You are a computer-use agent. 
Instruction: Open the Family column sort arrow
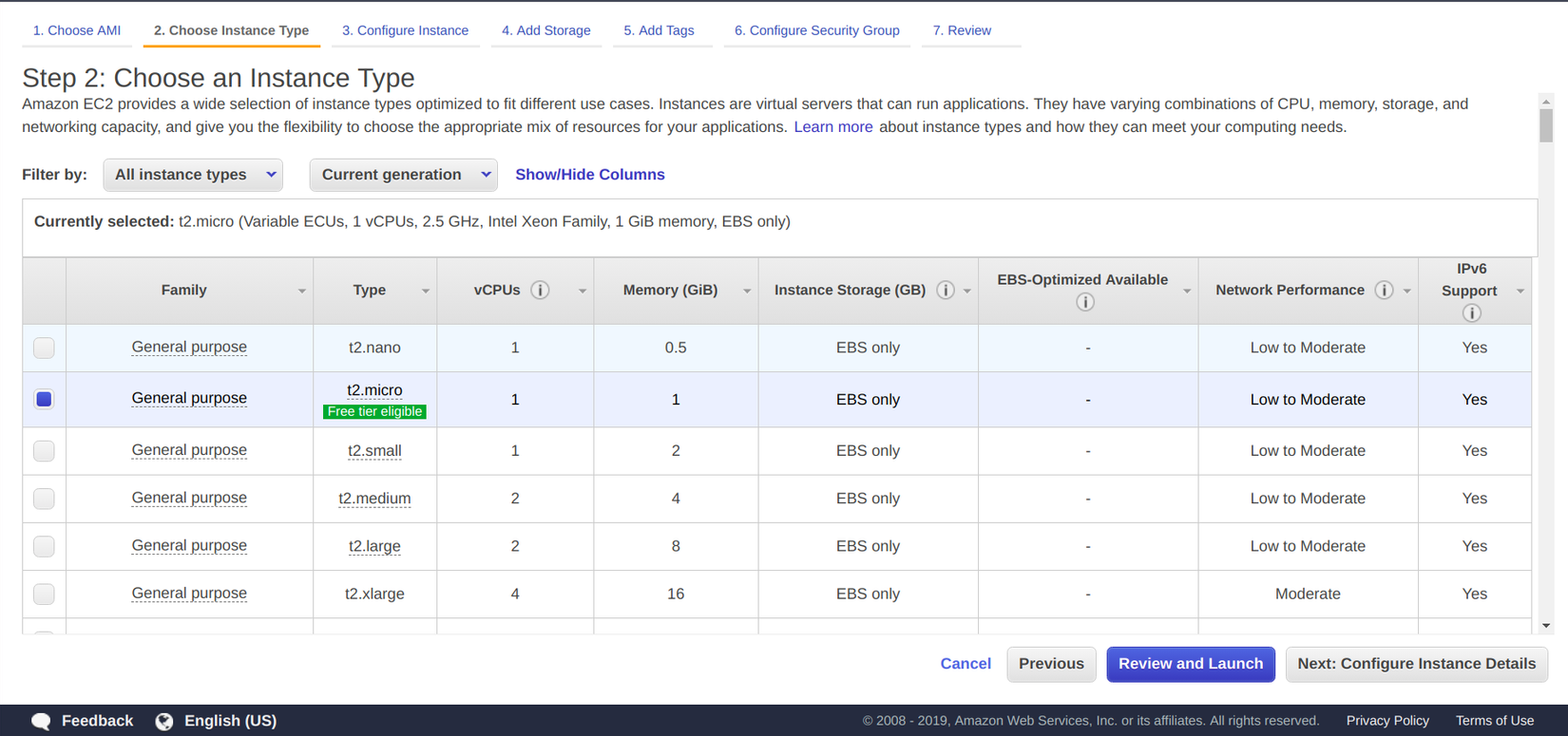(301, 292)
